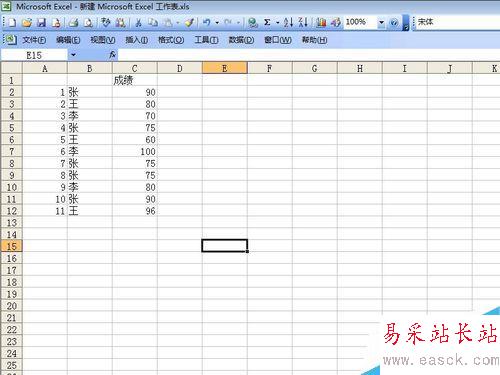Image resolution: width=500 pixels, height=375 pixels.
Task: Expand the Redo history dropdown arrow
Action: [x=238, y=23]
